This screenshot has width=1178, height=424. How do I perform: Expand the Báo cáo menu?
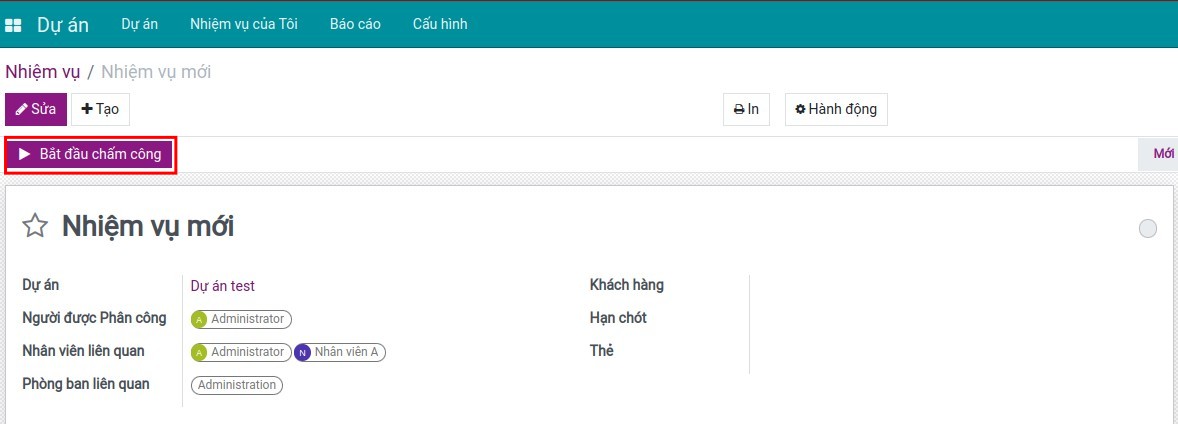355,24
